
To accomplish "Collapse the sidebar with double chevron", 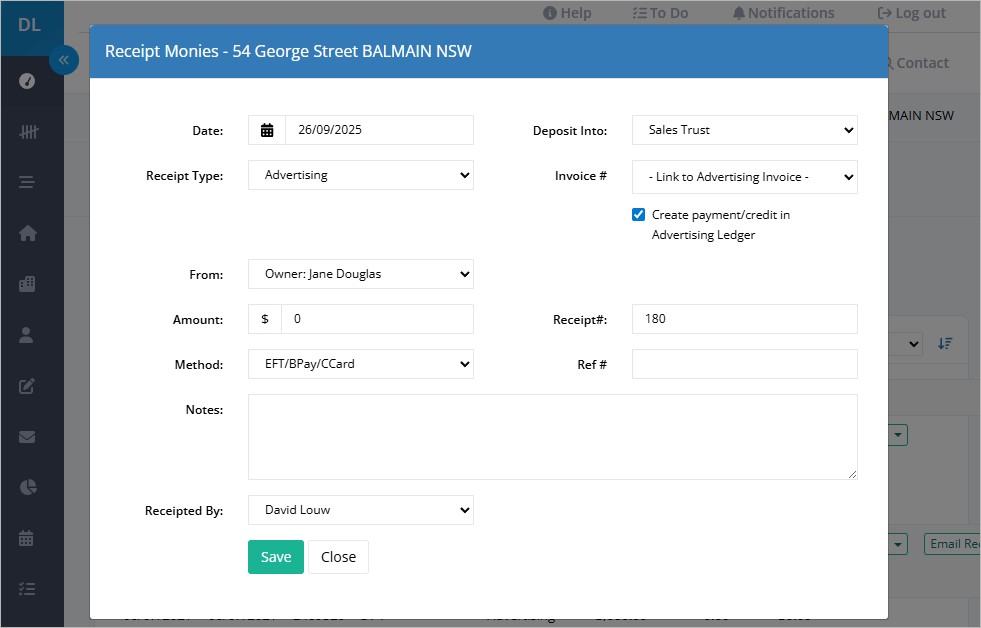I will 64,60.
